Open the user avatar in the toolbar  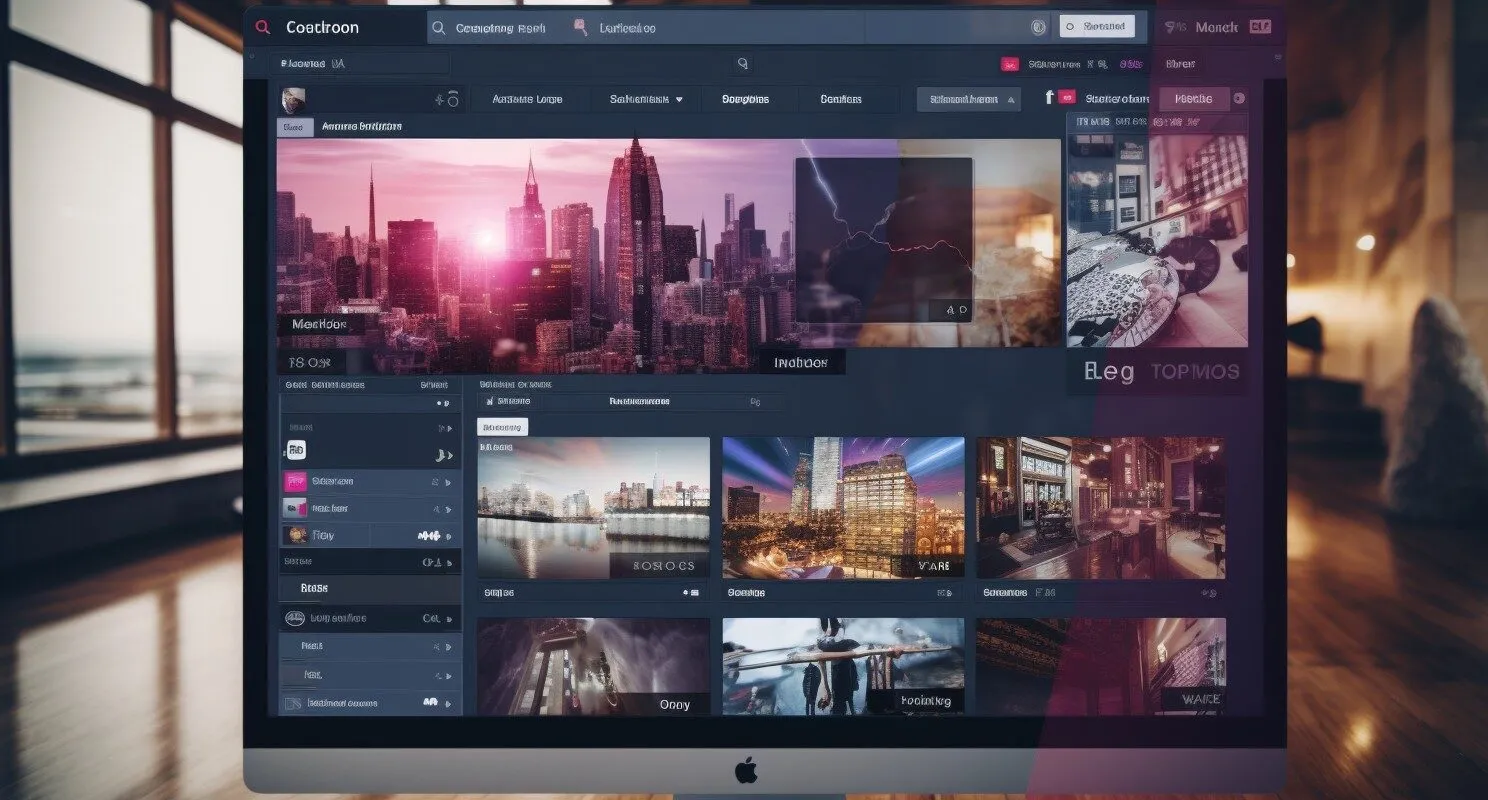(x=293, y=99)
